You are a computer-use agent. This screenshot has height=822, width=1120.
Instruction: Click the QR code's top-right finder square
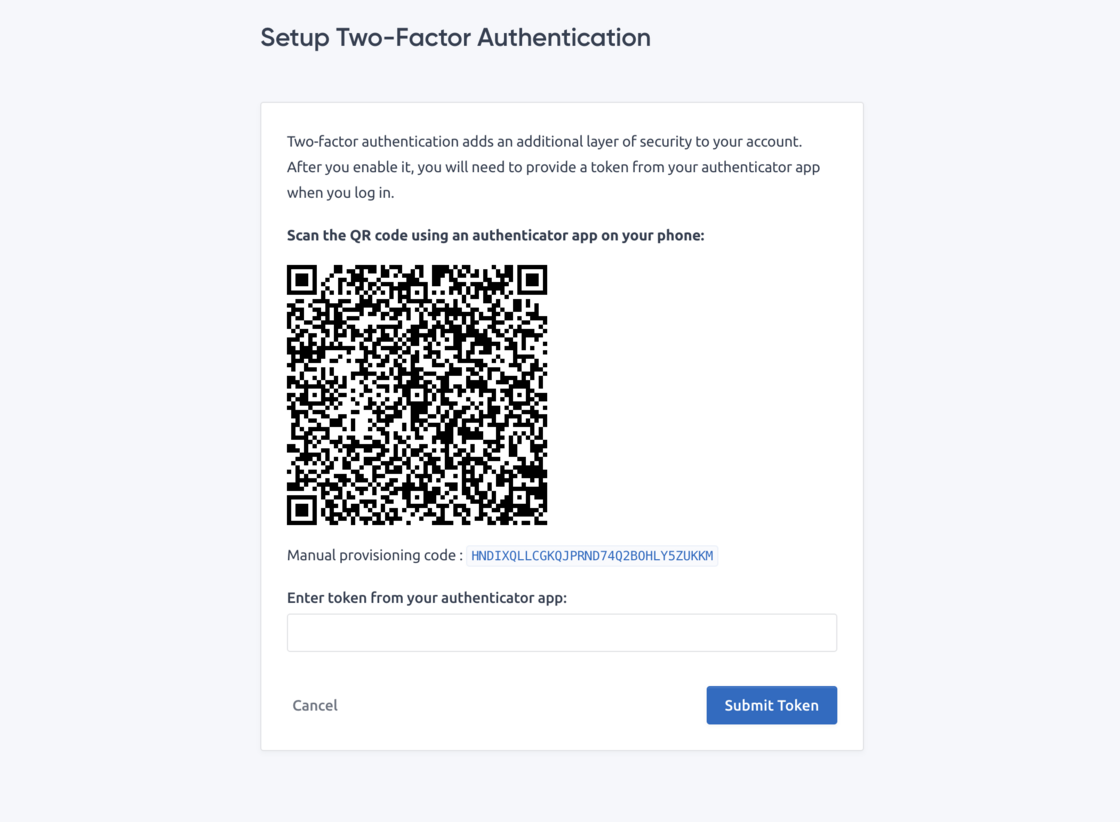[x=532, y=280]
